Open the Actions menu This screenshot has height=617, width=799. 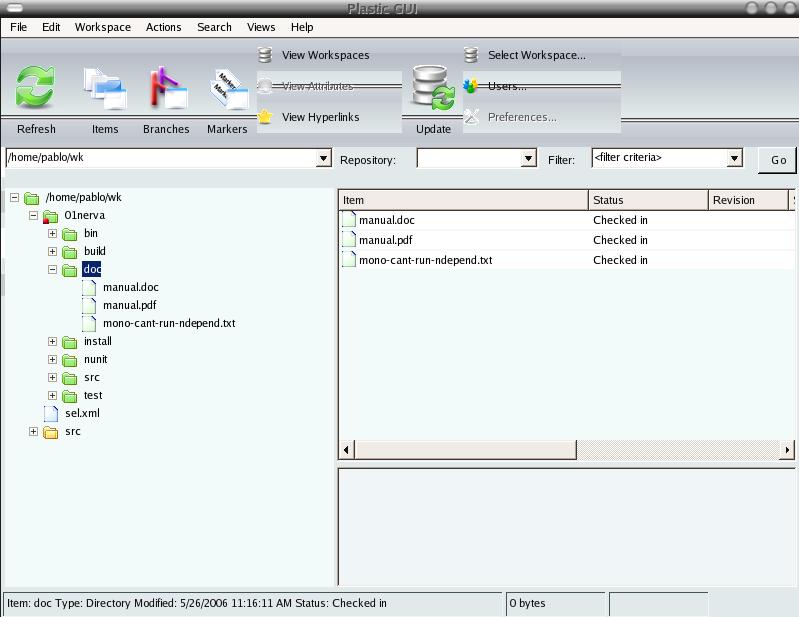(x=164, y=27)
